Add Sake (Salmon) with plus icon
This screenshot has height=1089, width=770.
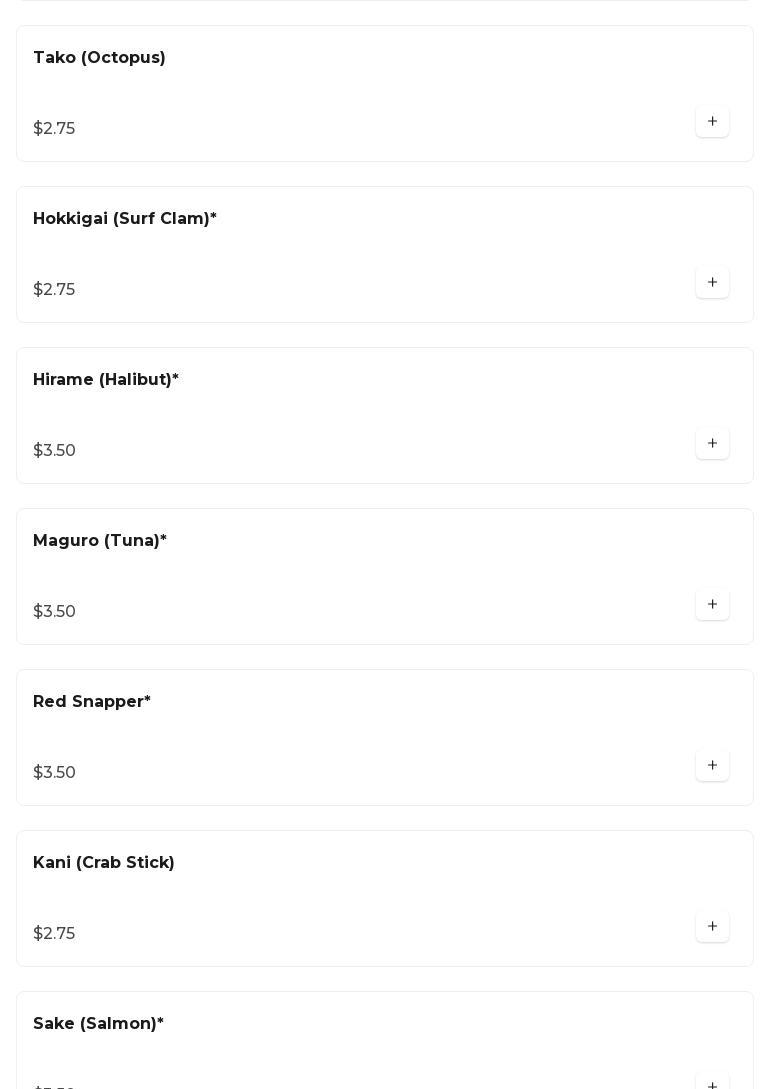712,1084
